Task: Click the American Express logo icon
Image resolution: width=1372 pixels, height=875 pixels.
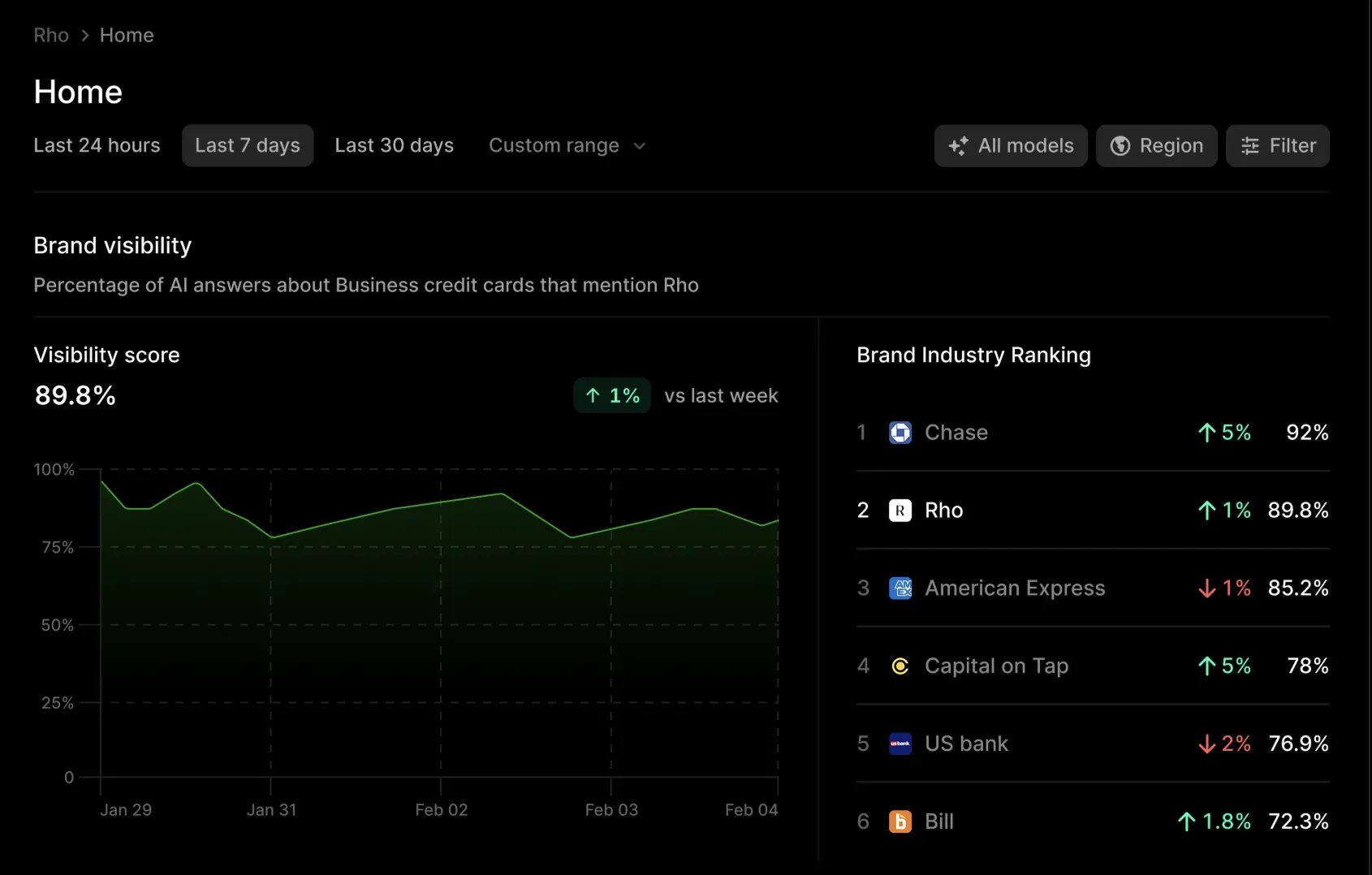Action: pyautogui.click(x=900, y=588)
